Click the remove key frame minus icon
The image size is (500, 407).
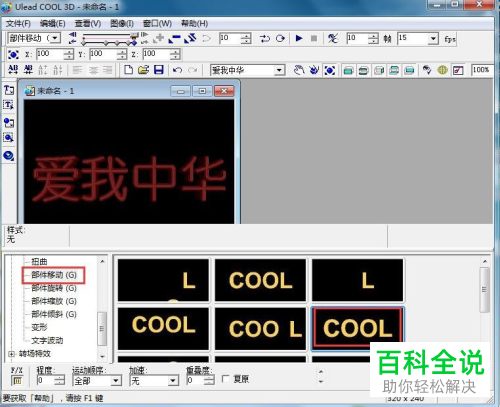point(174,39)
